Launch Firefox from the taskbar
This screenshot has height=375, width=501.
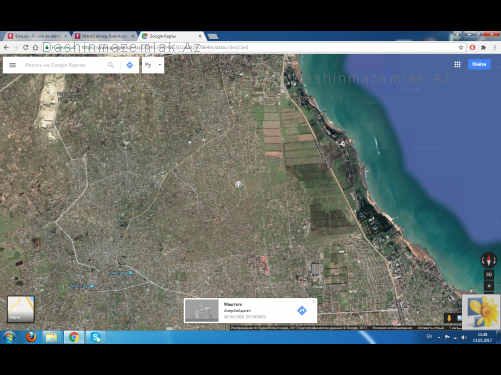click(31, 337)
